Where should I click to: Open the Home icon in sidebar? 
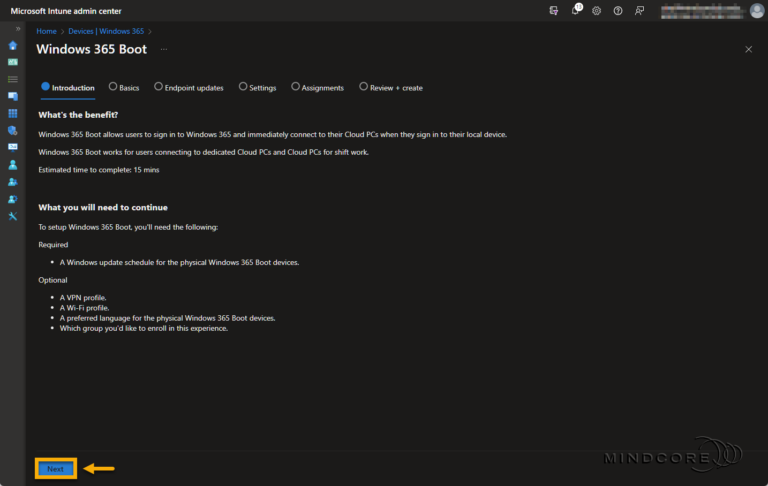(13, 45)
